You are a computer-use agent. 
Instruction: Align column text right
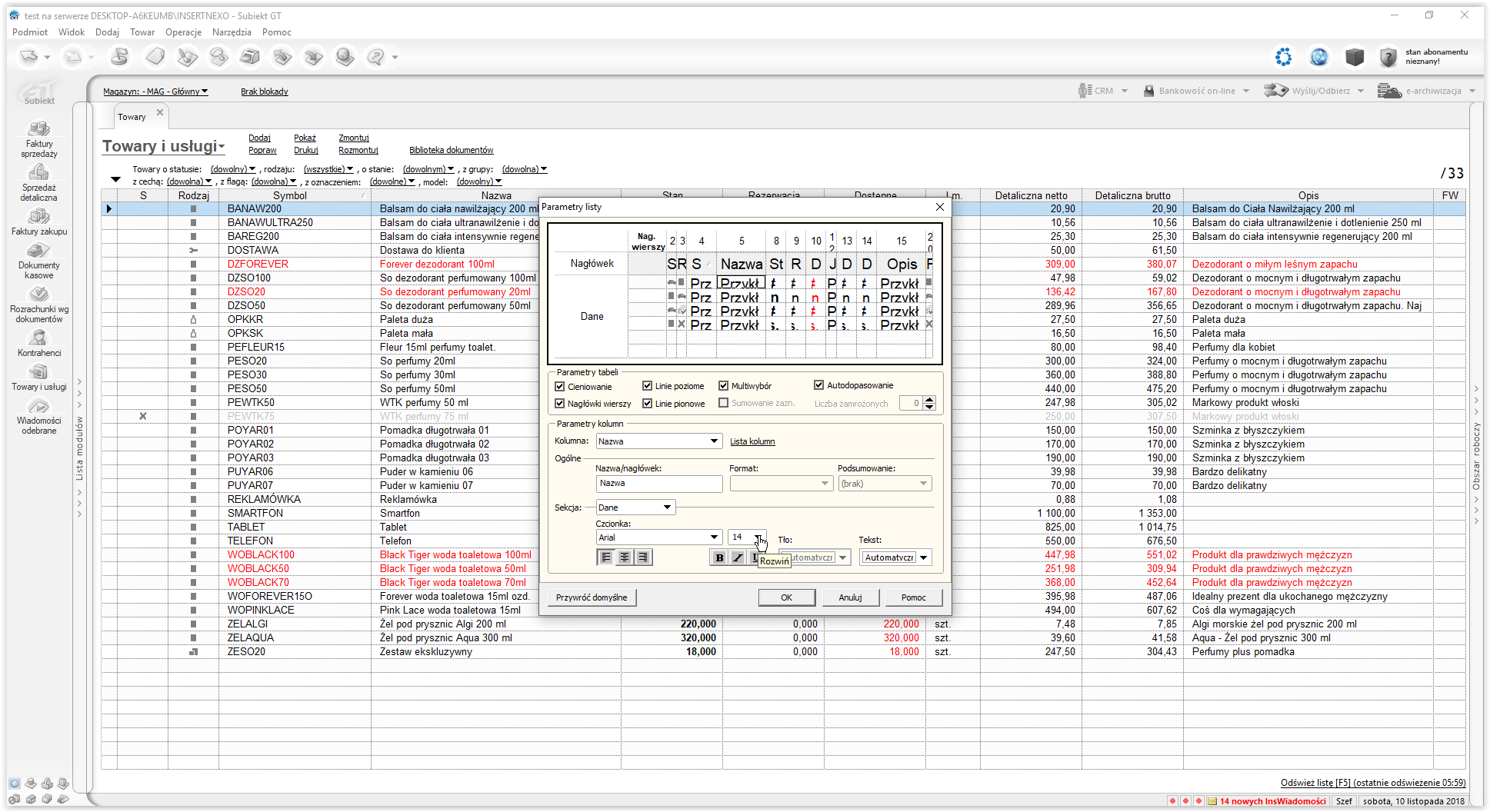tap(643, 557)
